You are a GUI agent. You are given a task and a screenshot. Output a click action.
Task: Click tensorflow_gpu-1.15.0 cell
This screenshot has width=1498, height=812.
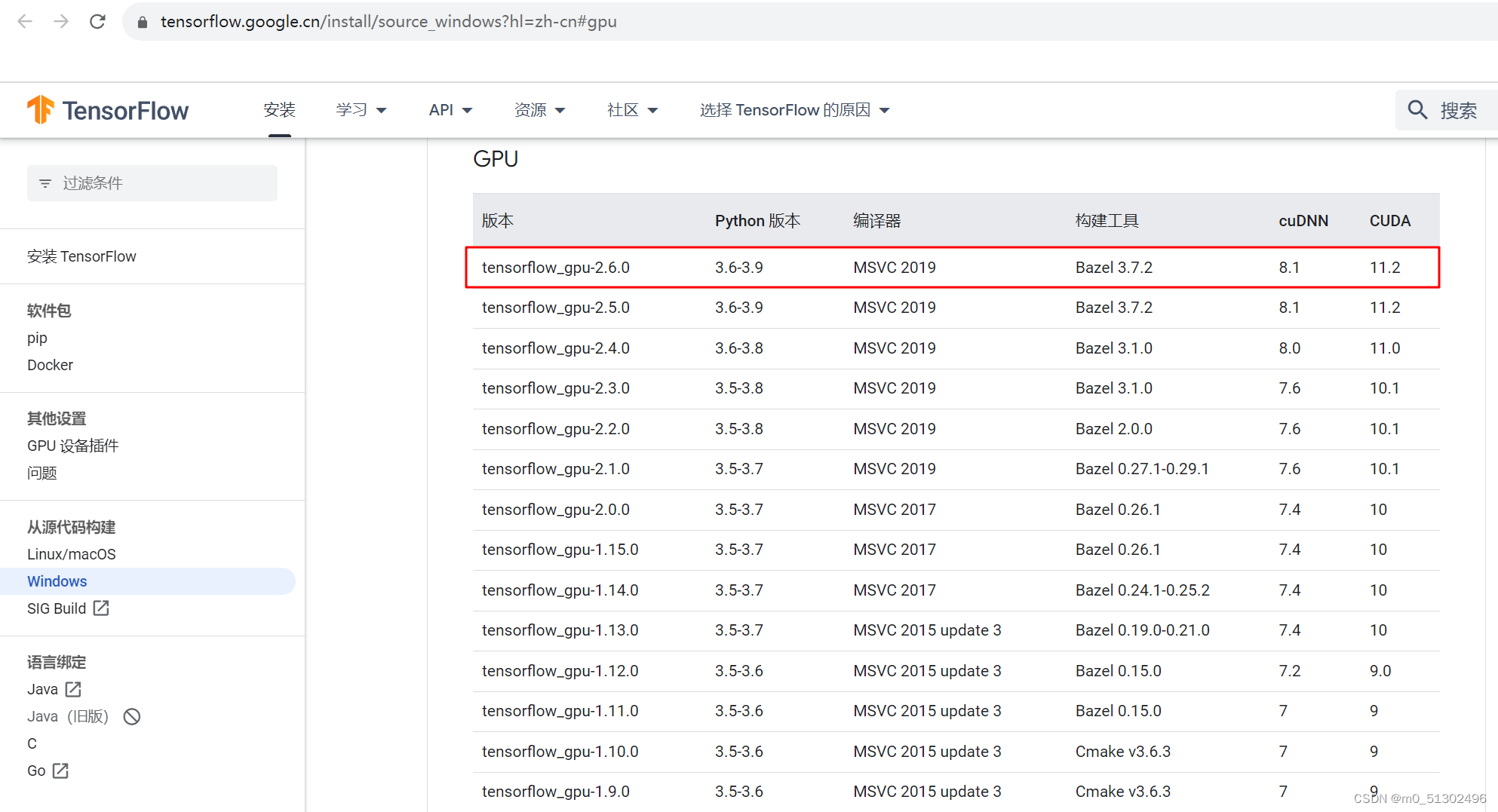click(560, 550)
